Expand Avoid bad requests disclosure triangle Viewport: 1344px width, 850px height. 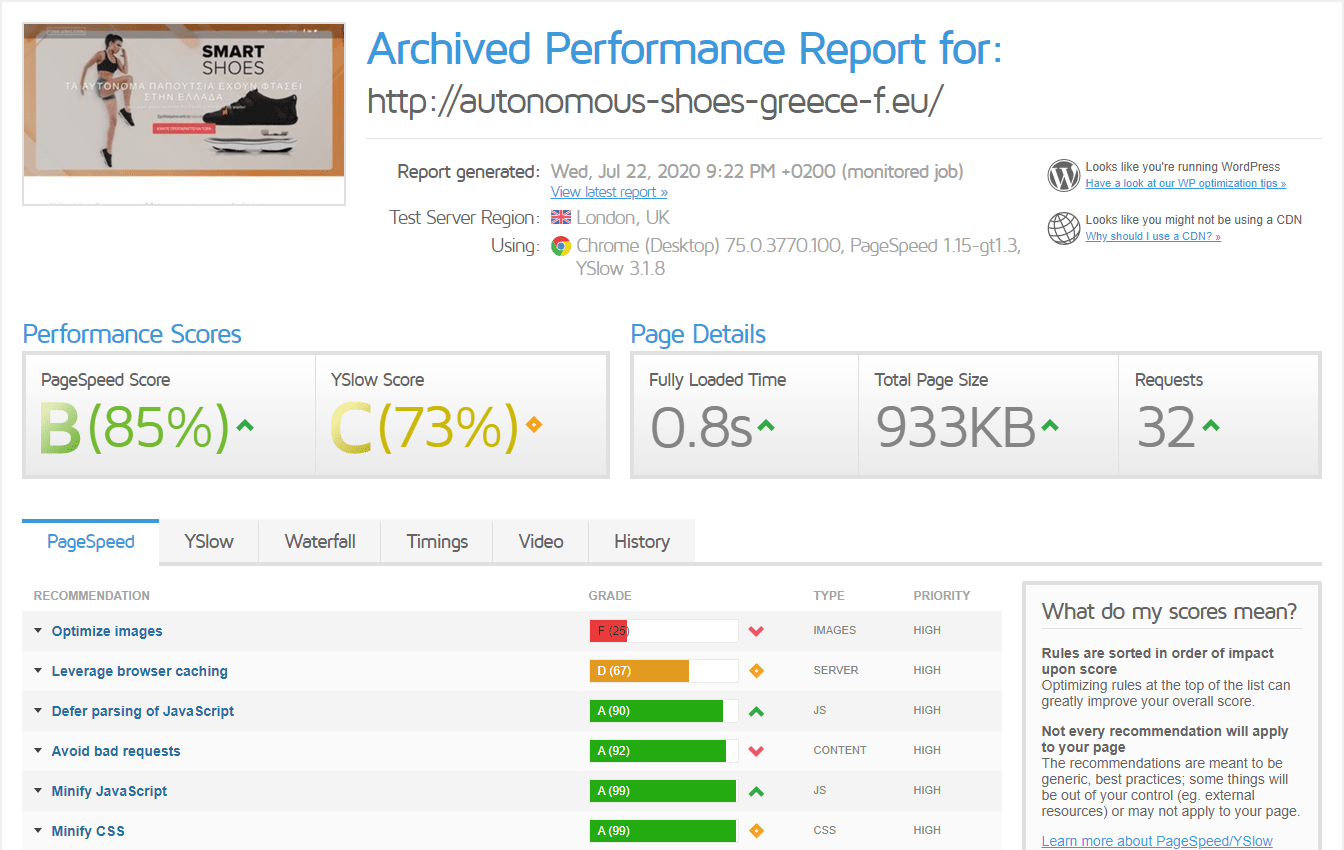pos(38,751)
